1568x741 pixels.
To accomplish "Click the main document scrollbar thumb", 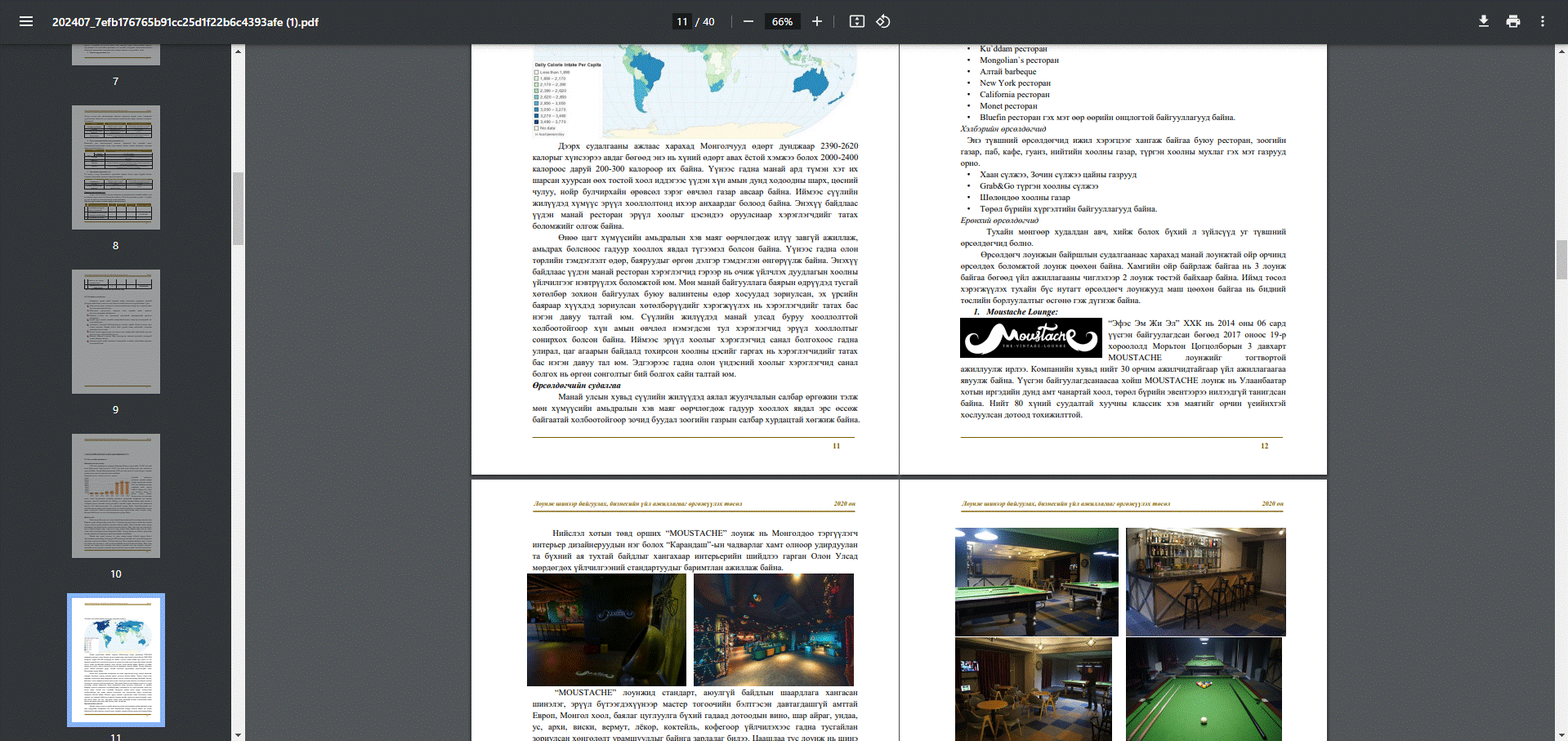I will tap(1561, 260).
